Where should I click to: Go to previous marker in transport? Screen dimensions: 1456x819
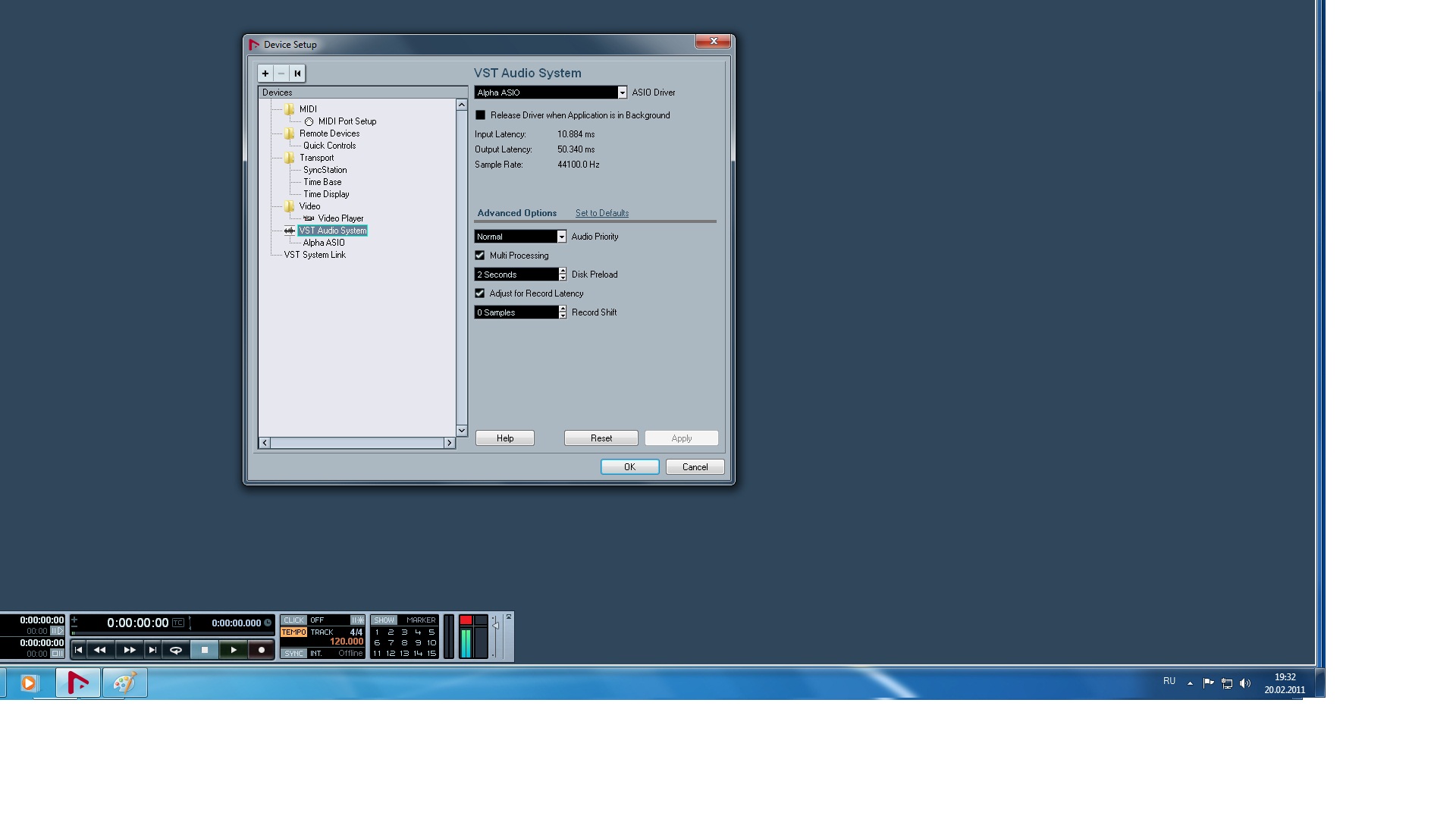click(79, 650)
